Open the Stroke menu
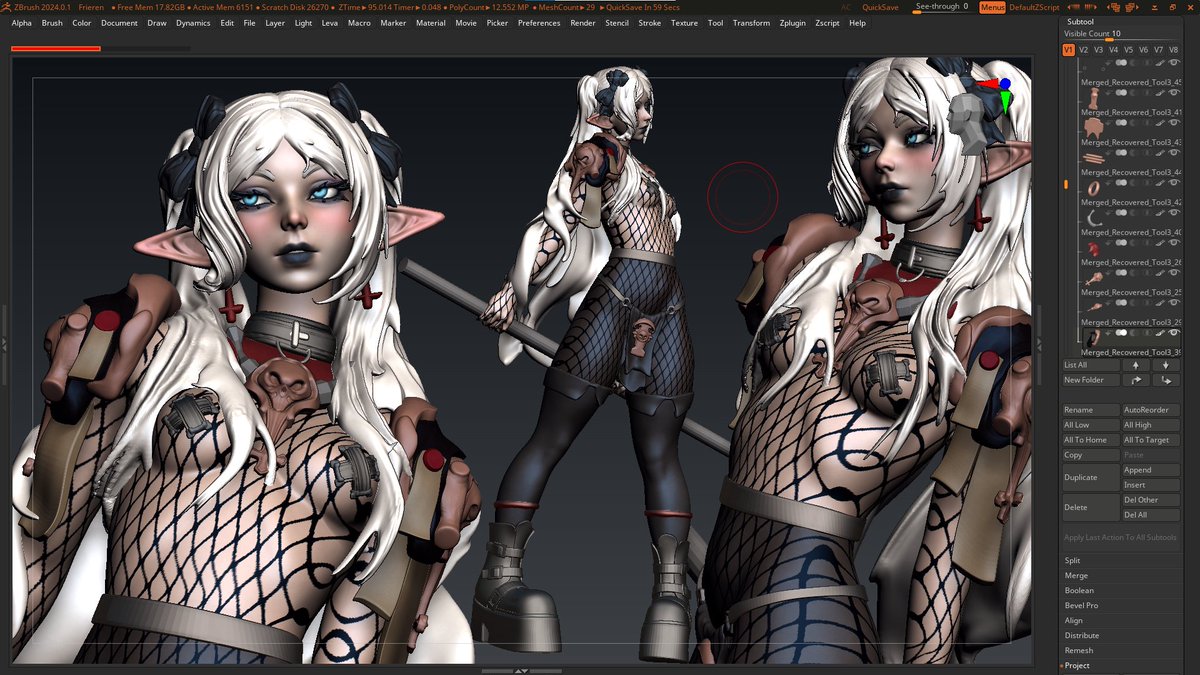This screenshot has width=1200, height=675. [649, 23]
